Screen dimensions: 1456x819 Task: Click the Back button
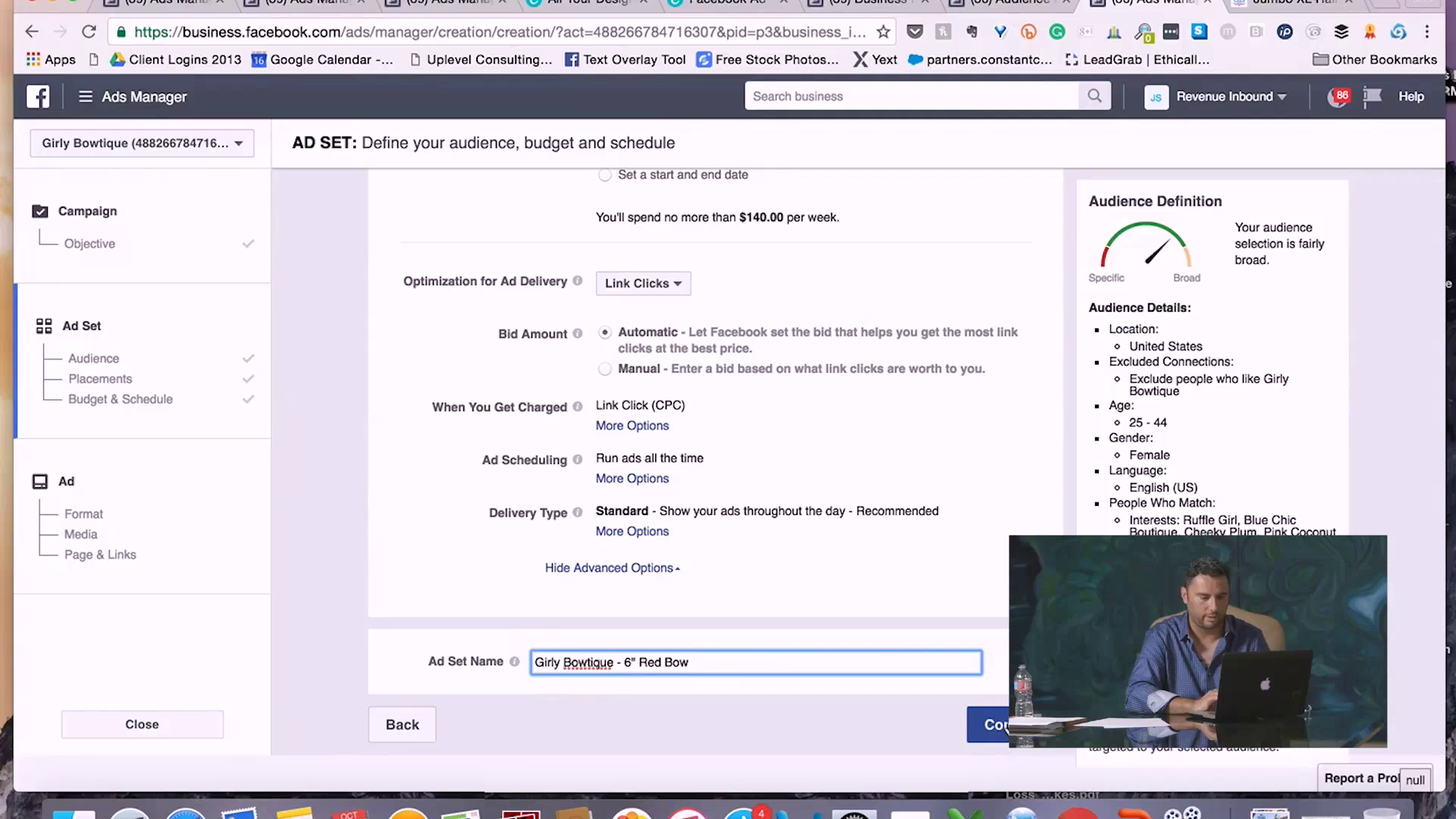coord(402,724)
